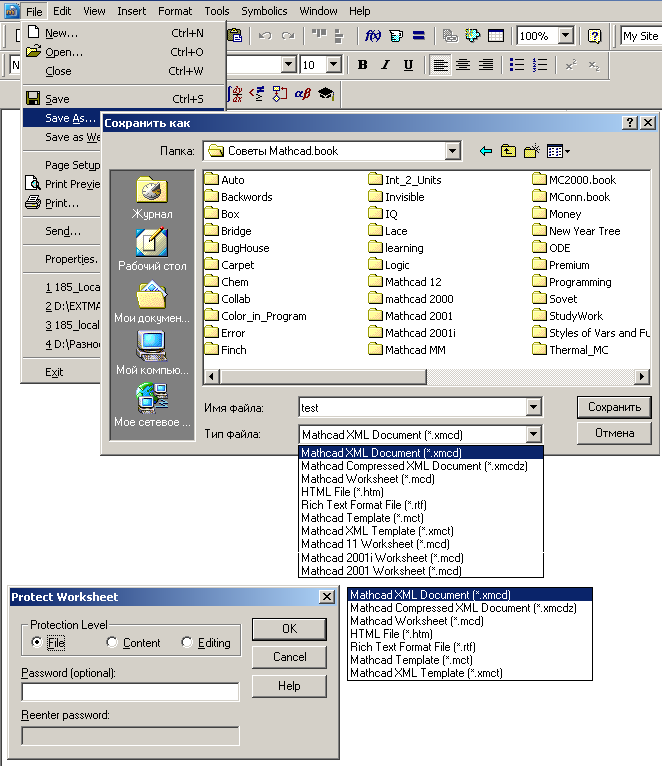Click the Insert Hyperlink icon

pyautogui.click(x=450, y=36)
